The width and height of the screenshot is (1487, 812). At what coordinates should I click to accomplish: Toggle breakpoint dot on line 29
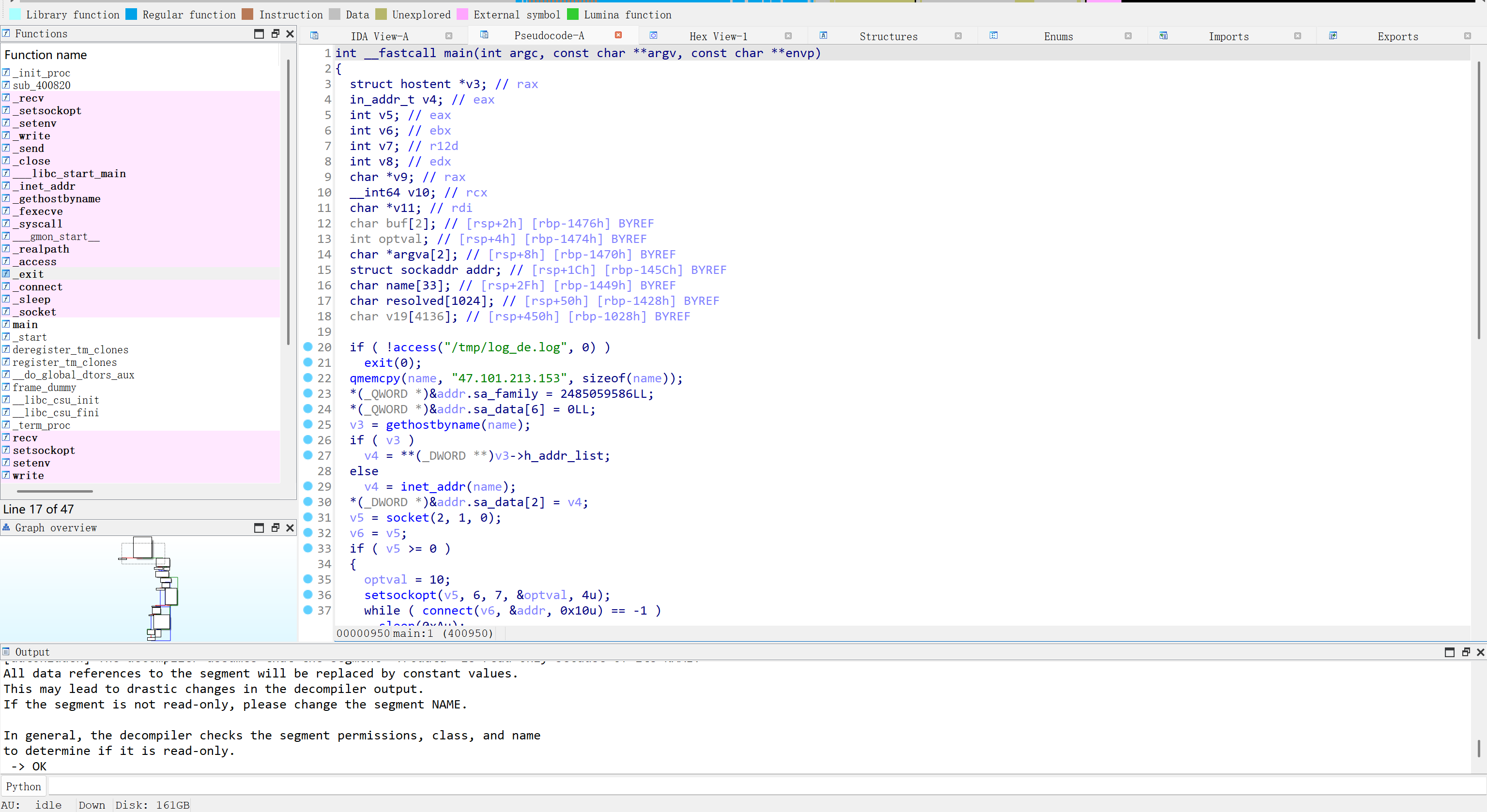tap(308, 486)
